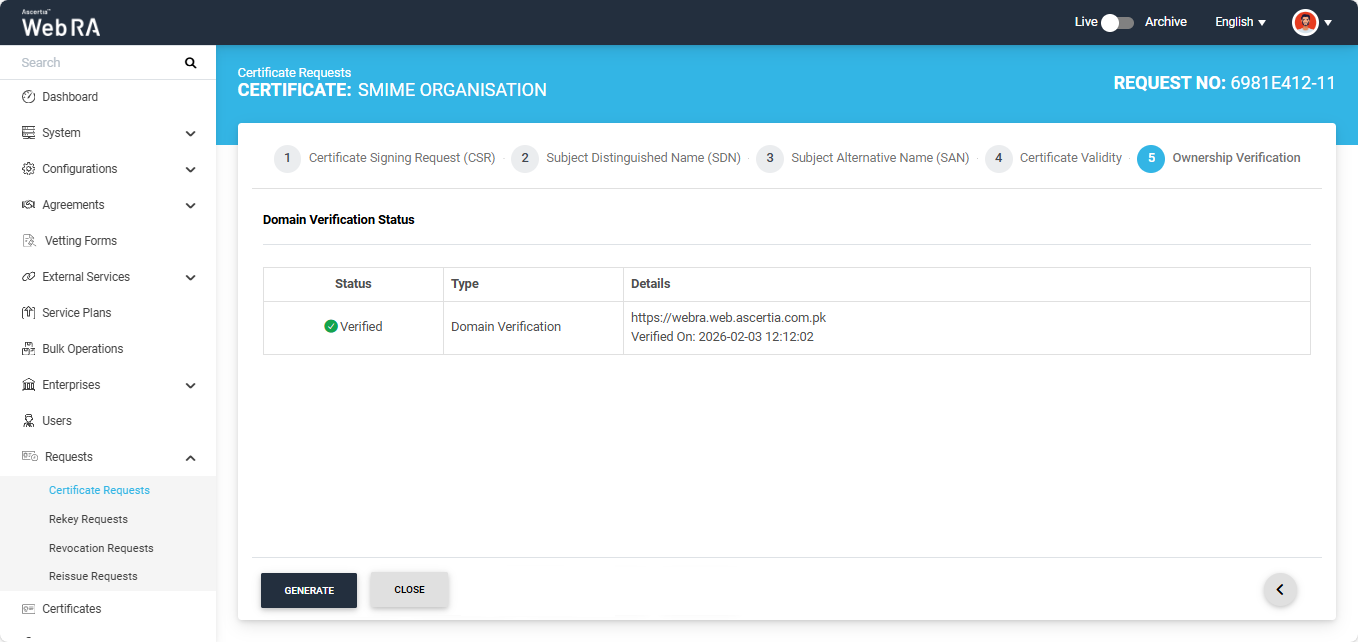
Task: Select the Bulk Operations icon
Action: click(29, 349)
